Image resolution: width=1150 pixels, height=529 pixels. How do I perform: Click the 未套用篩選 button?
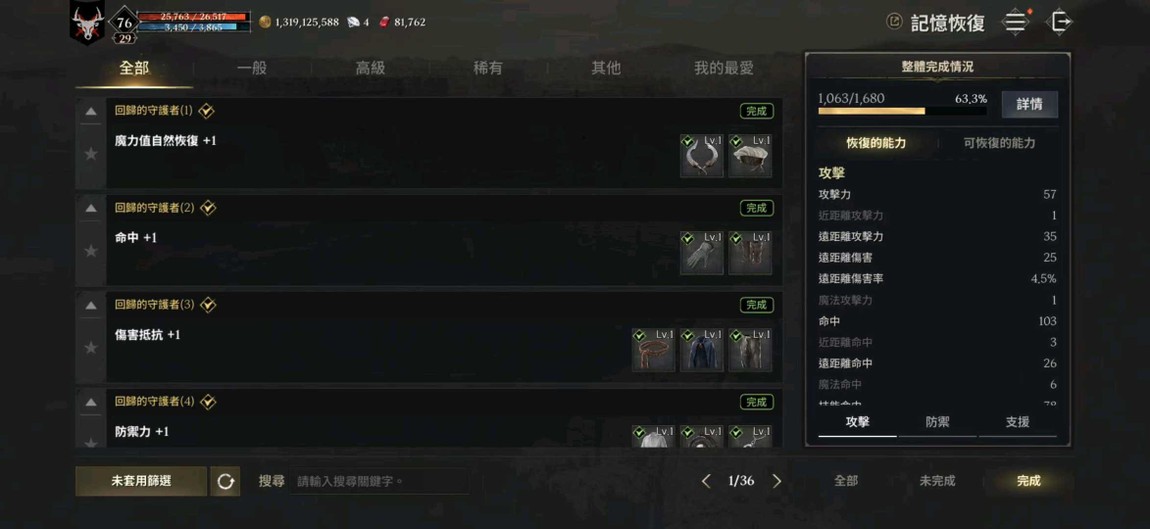[x=141, y=481]
